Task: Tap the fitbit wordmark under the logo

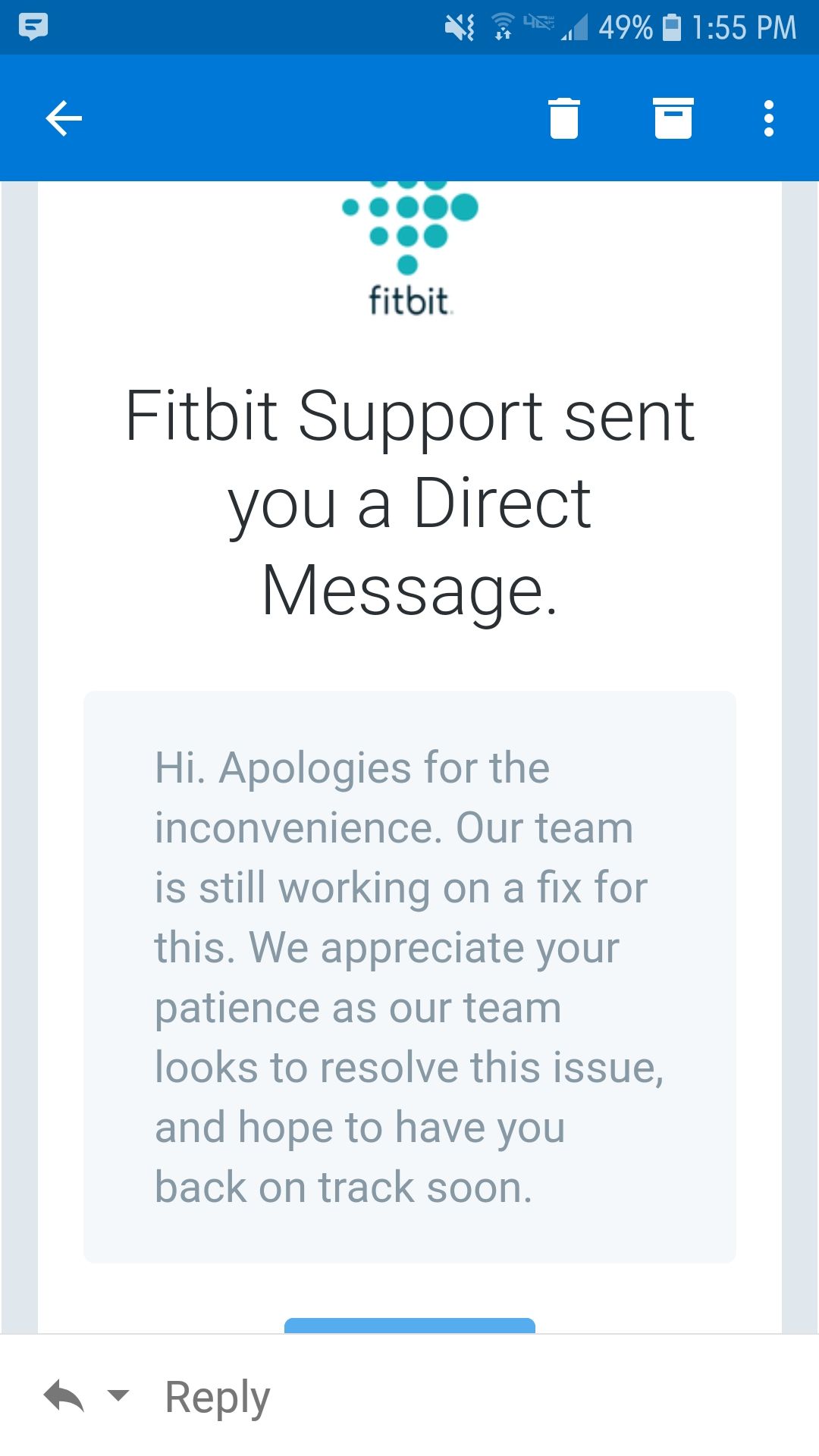Action: click(409, 300)
